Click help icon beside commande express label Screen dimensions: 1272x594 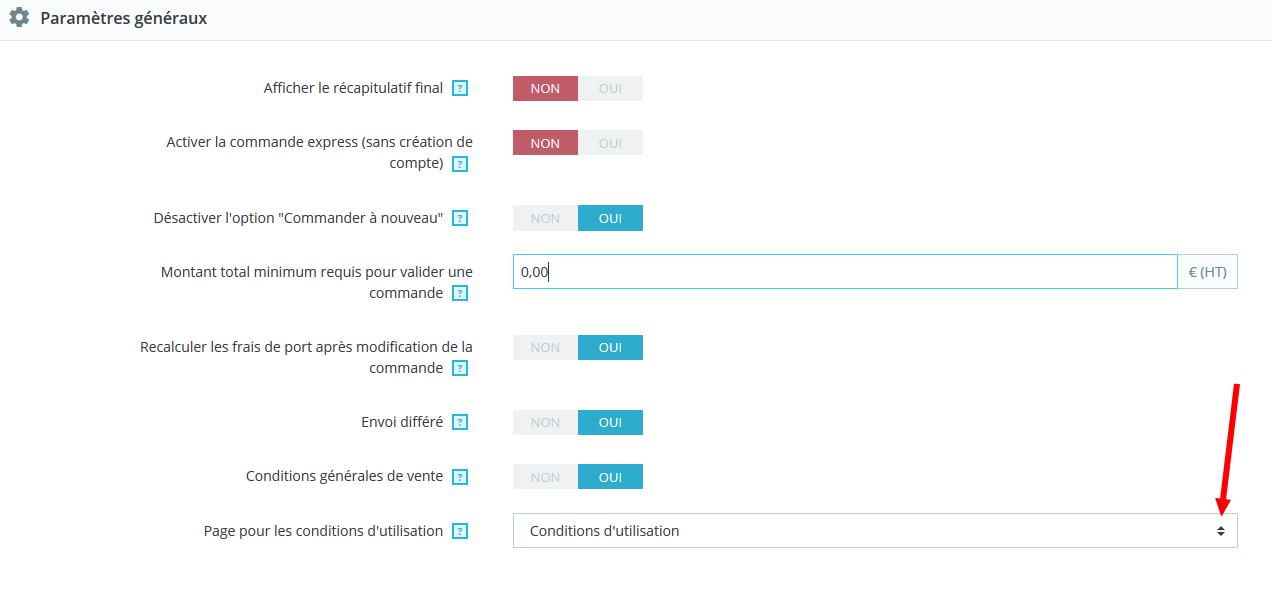tap(460, 164)
